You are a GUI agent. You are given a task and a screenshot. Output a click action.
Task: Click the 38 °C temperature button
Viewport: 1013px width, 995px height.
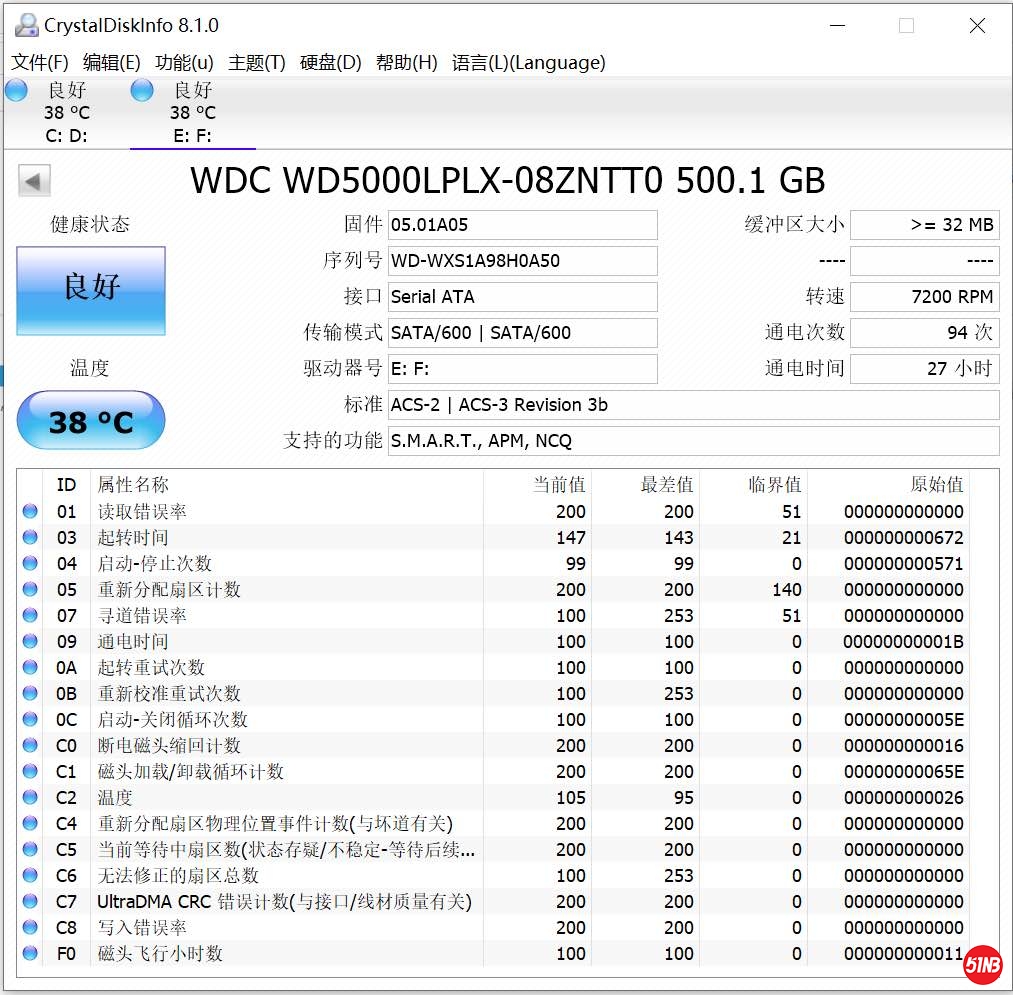(x=90, y=421)
